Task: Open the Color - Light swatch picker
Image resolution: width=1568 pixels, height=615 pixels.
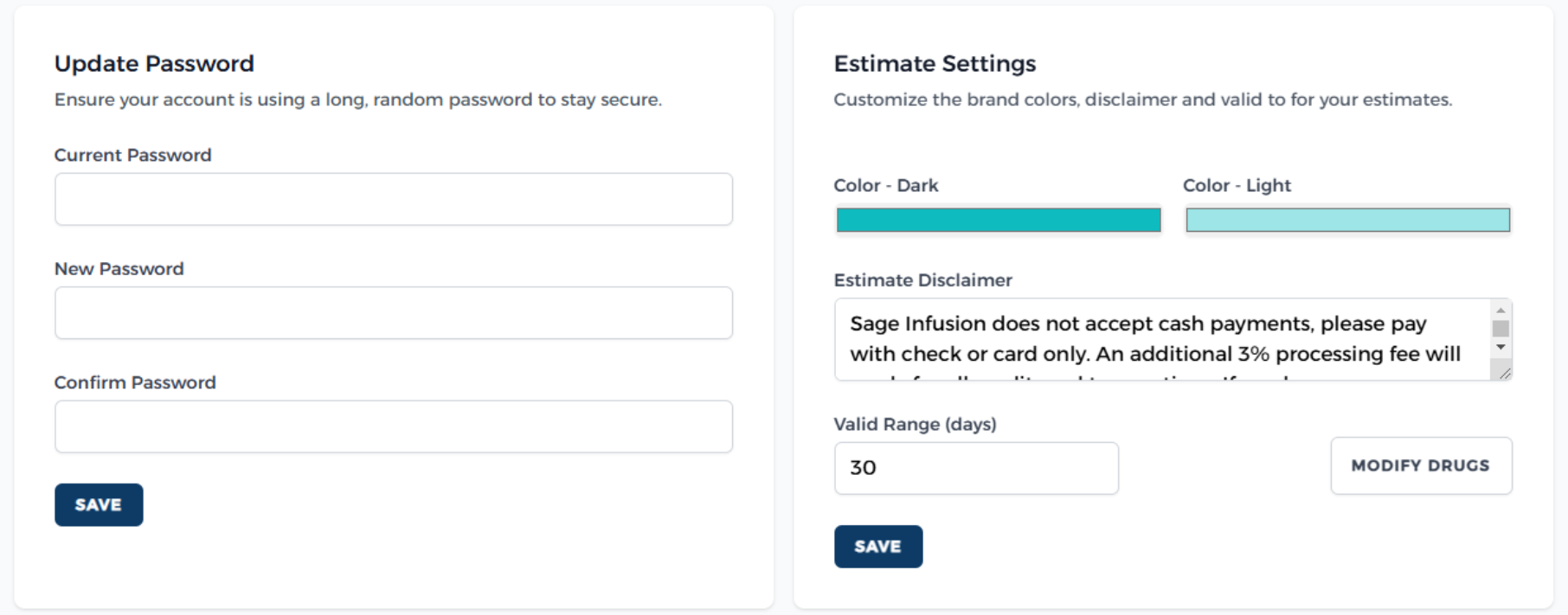Action: coord(1347,220)
